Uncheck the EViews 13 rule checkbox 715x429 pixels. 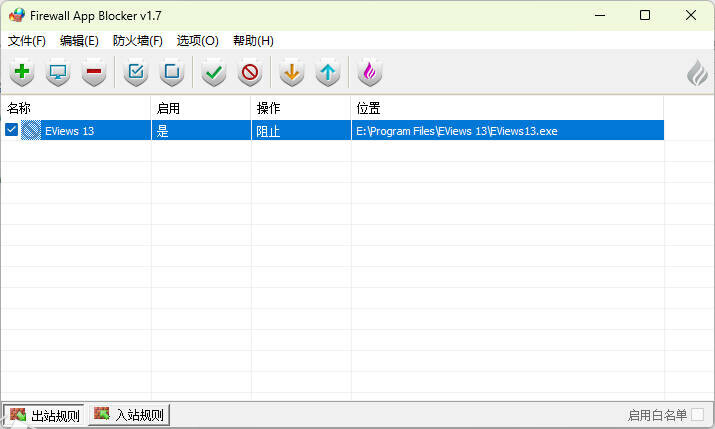[x=12, y=131]
